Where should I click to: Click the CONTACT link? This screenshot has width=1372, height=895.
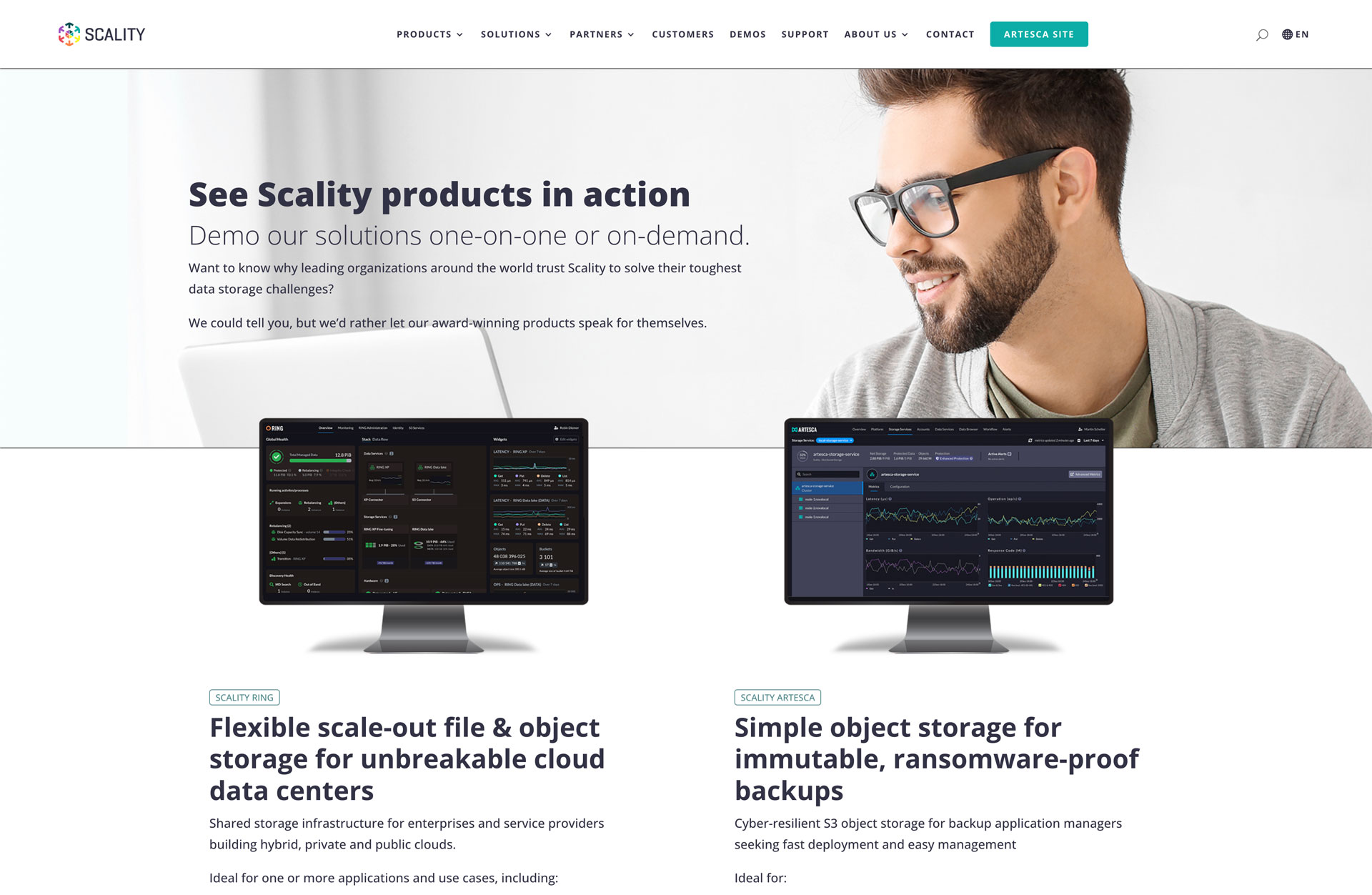[949, 34]
